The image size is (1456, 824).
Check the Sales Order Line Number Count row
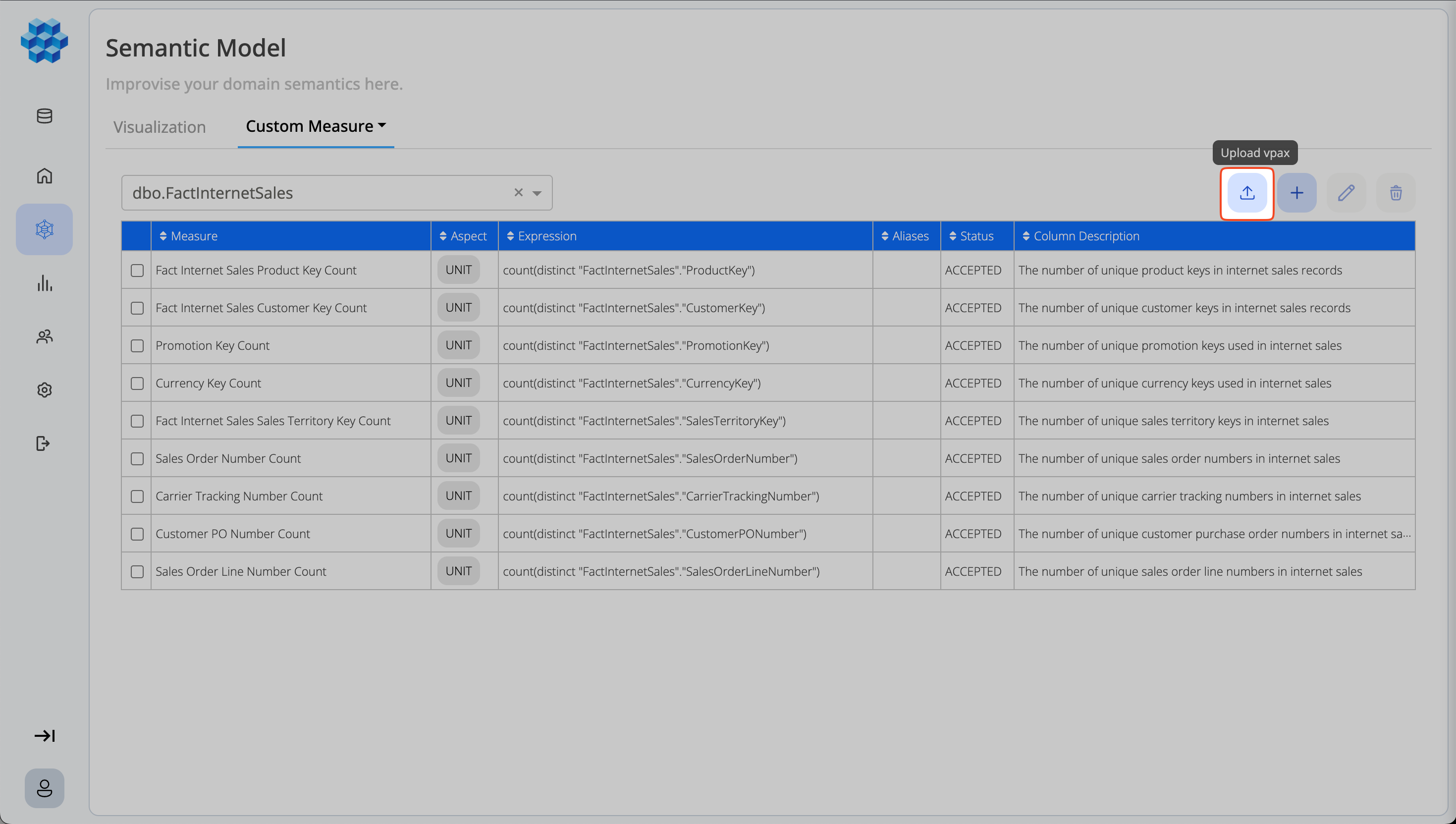tap(136, 572)
